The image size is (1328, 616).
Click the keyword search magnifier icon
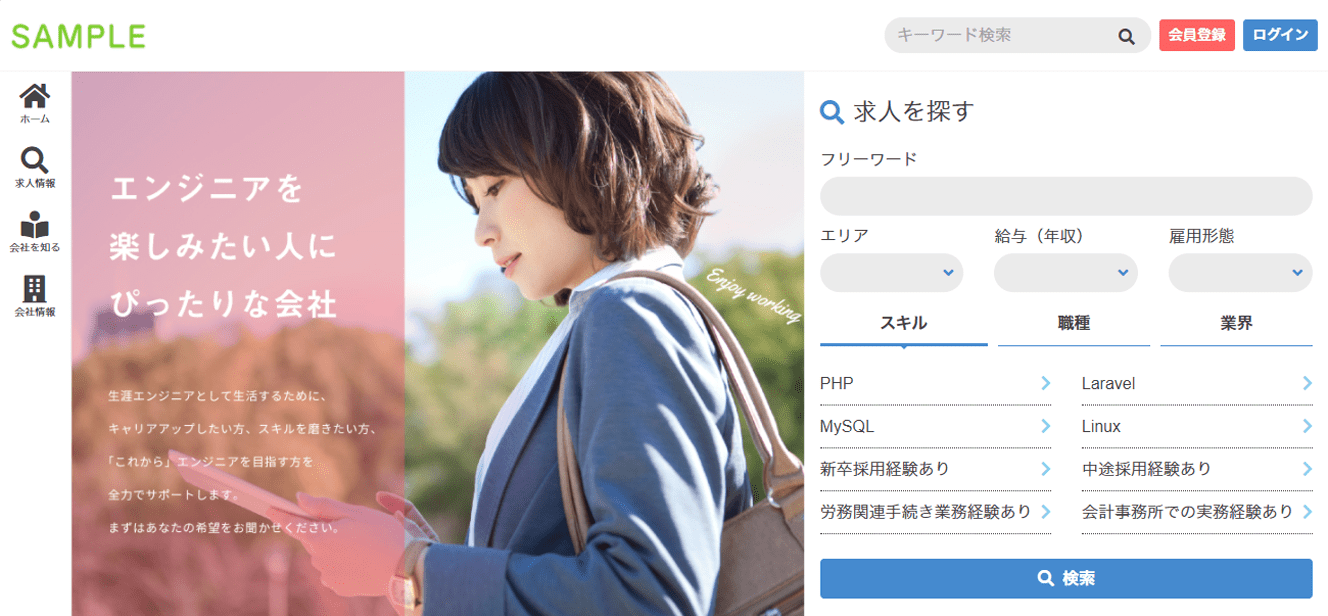point(1126,37)
